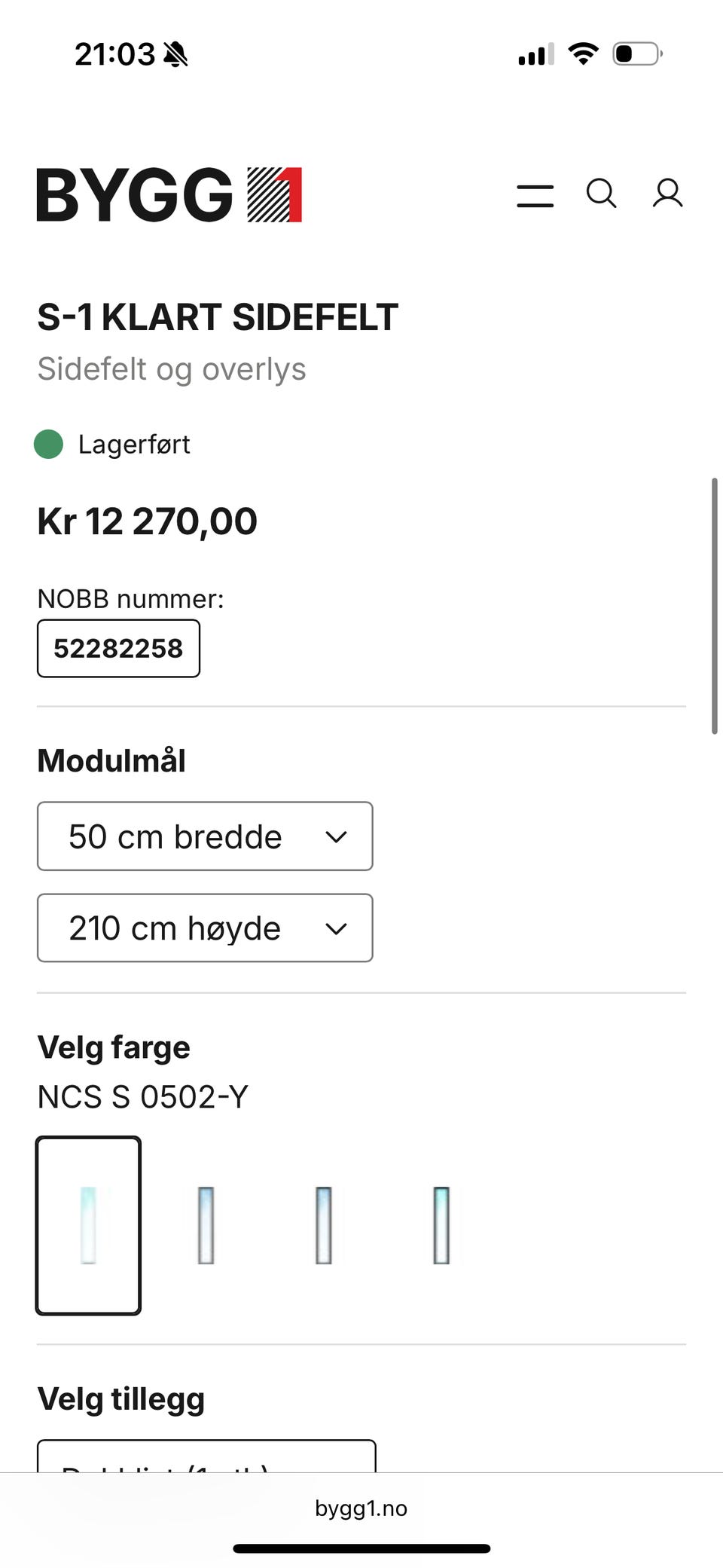
Task: Choose the third sidefelt color option
Action: click(x=324, y=1225)
